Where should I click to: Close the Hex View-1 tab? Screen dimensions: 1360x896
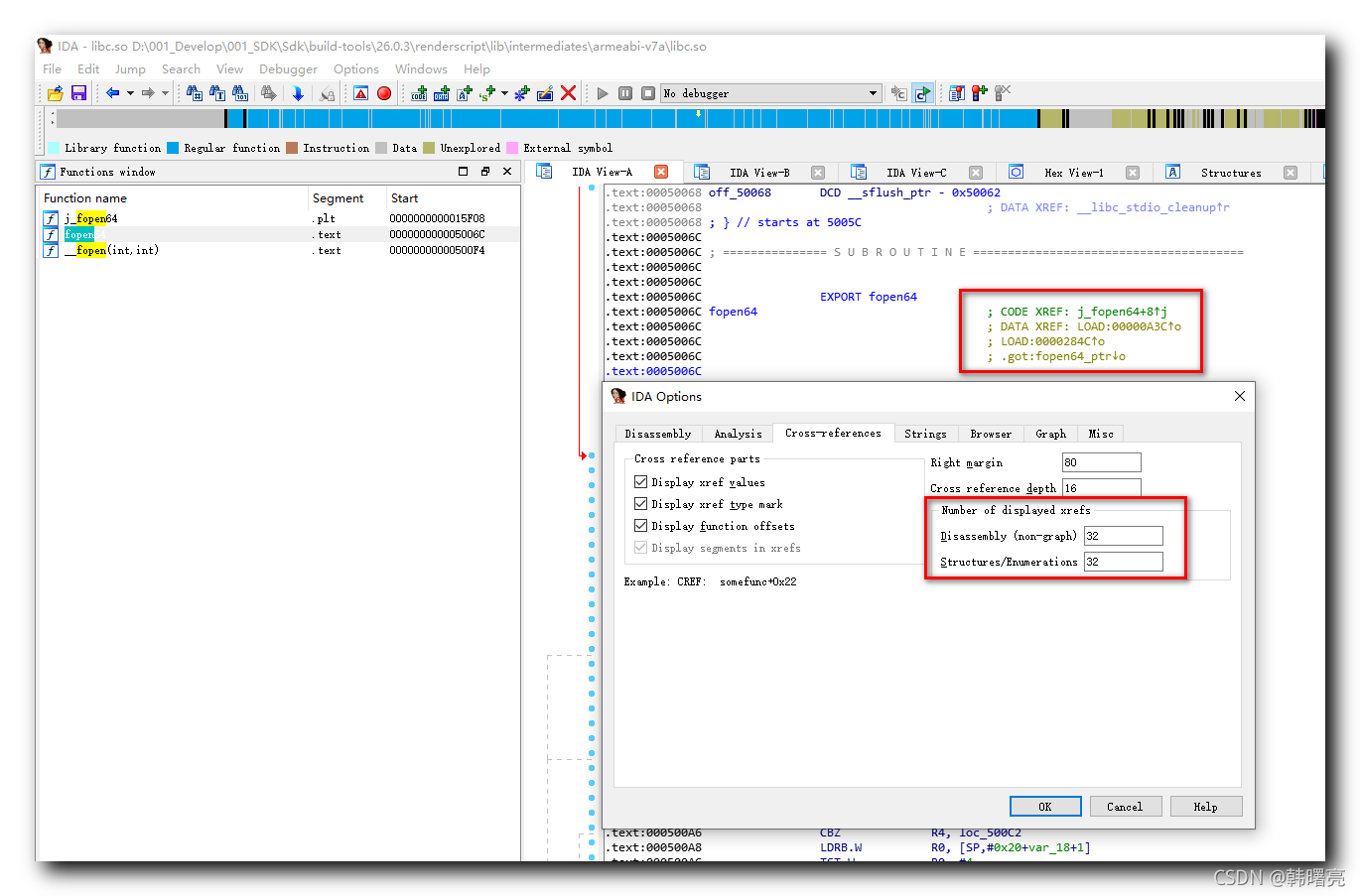coord(1132,173)
